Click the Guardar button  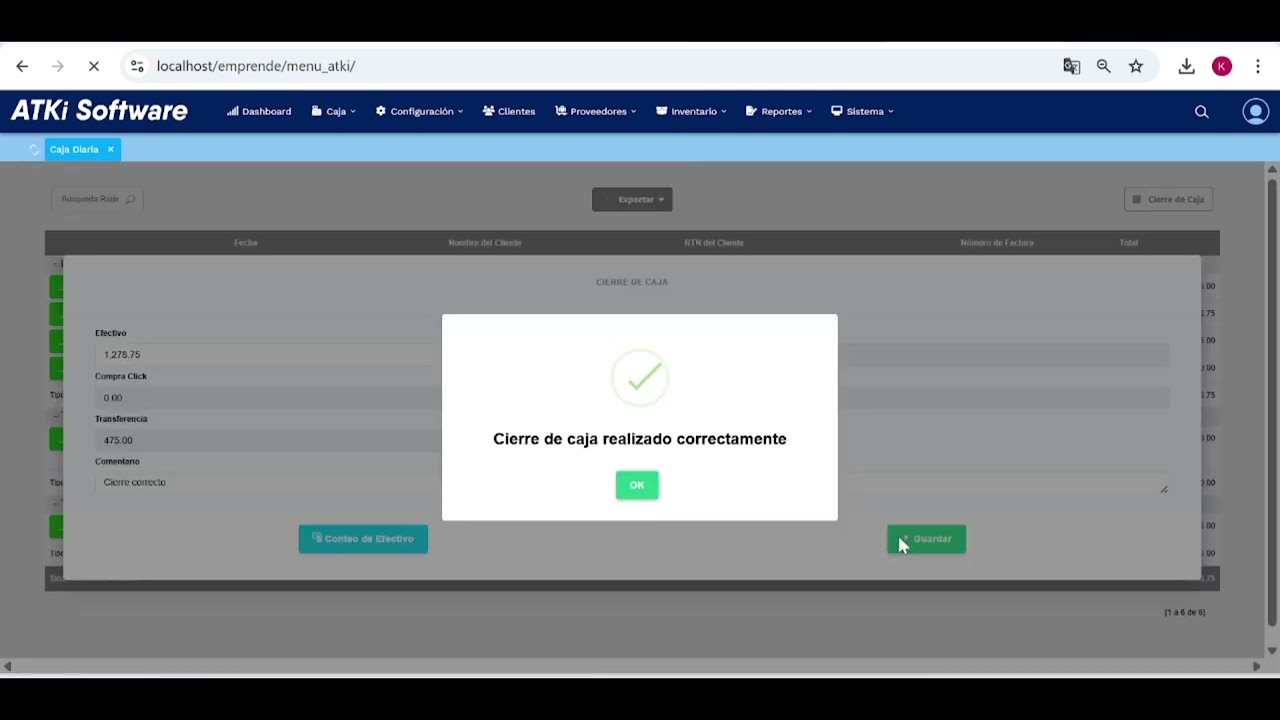927,539
